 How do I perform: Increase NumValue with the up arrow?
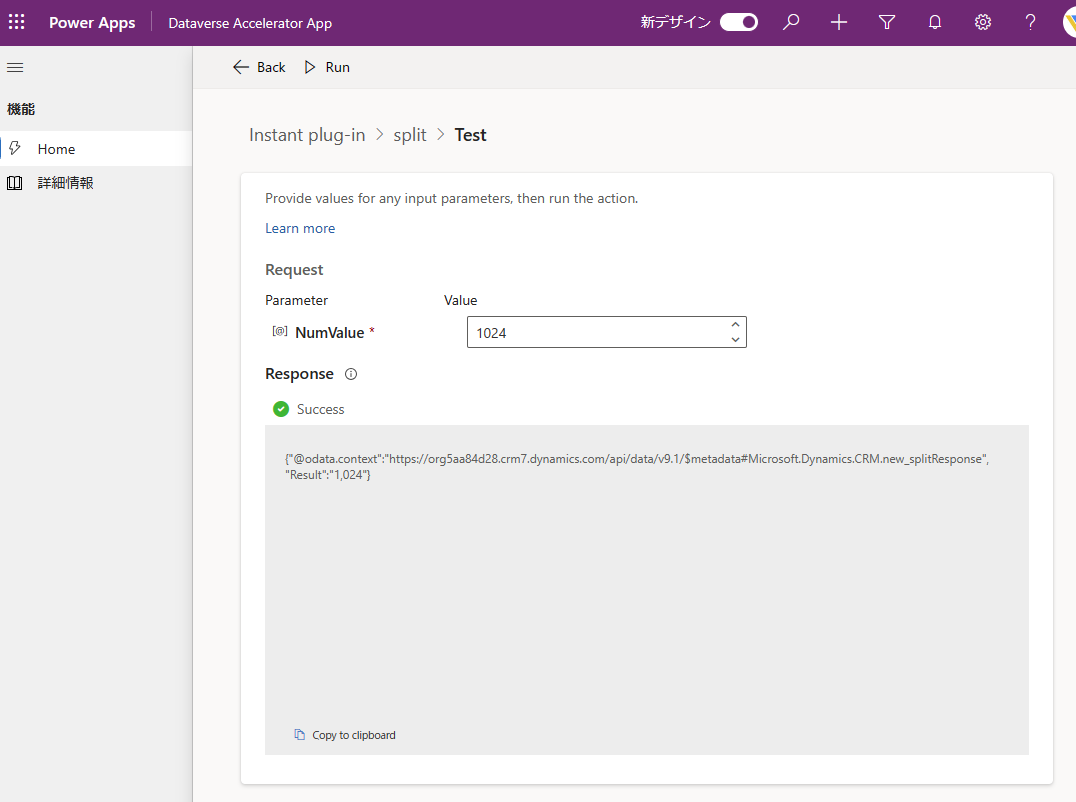tap(735, 325)
